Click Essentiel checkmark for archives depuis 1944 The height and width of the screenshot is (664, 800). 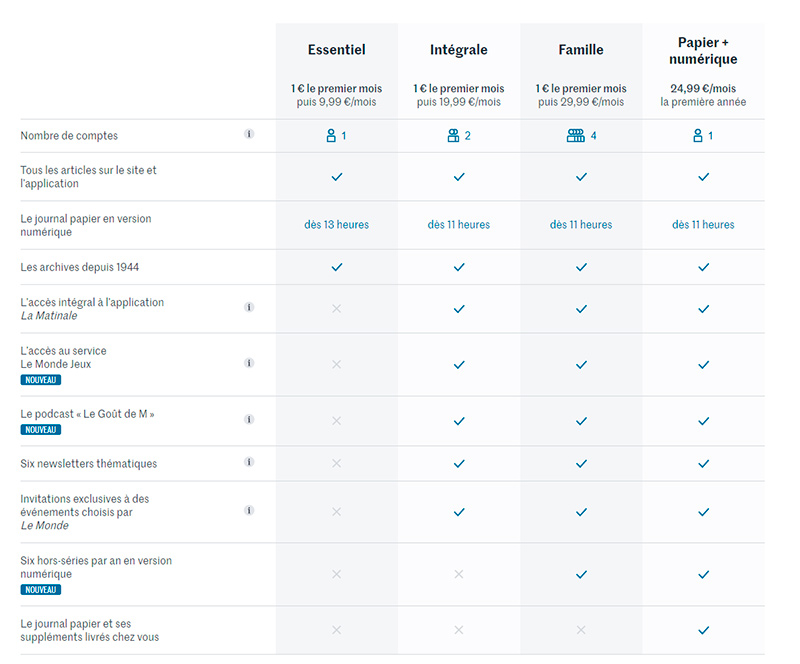pyautogui.click(x=337, y=267)
